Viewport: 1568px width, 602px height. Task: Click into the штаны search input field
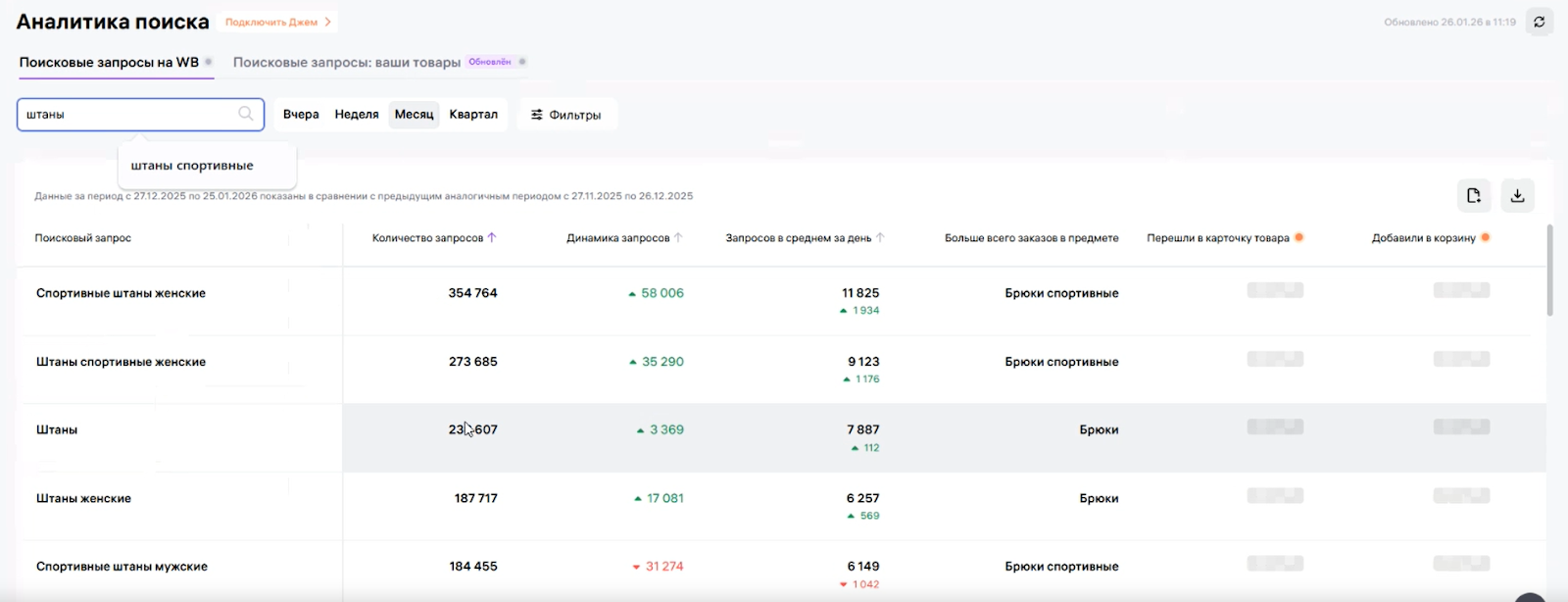click(127, 115)
